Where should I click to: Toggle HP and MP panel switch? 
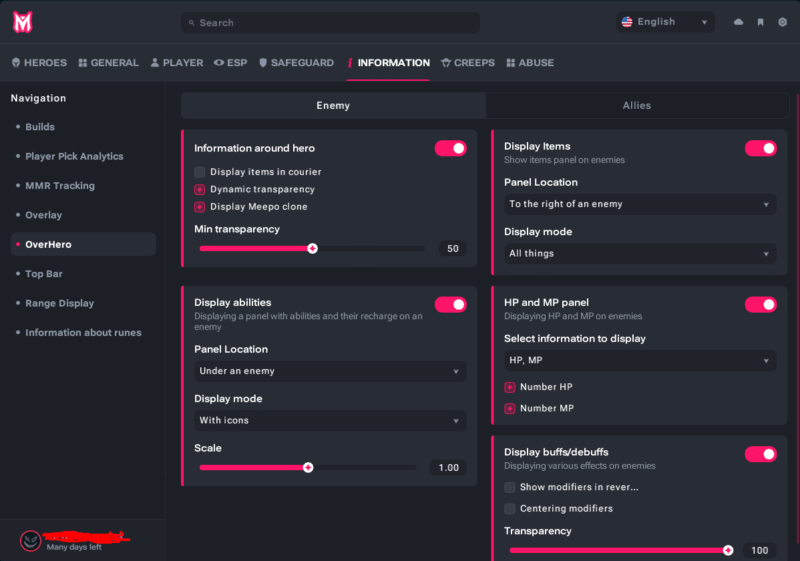[x=761, y=304]
